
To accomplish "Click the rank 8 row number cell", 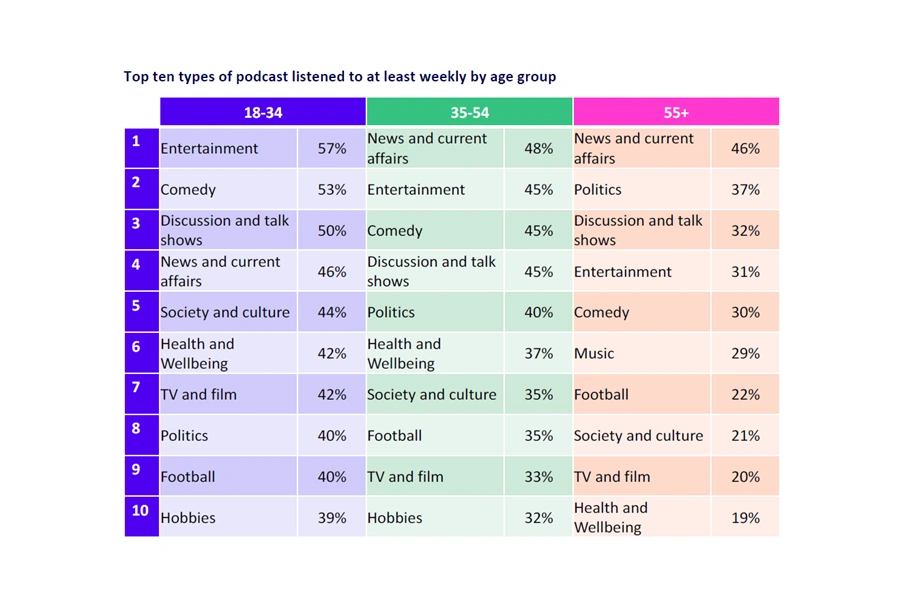I will 141,435.
